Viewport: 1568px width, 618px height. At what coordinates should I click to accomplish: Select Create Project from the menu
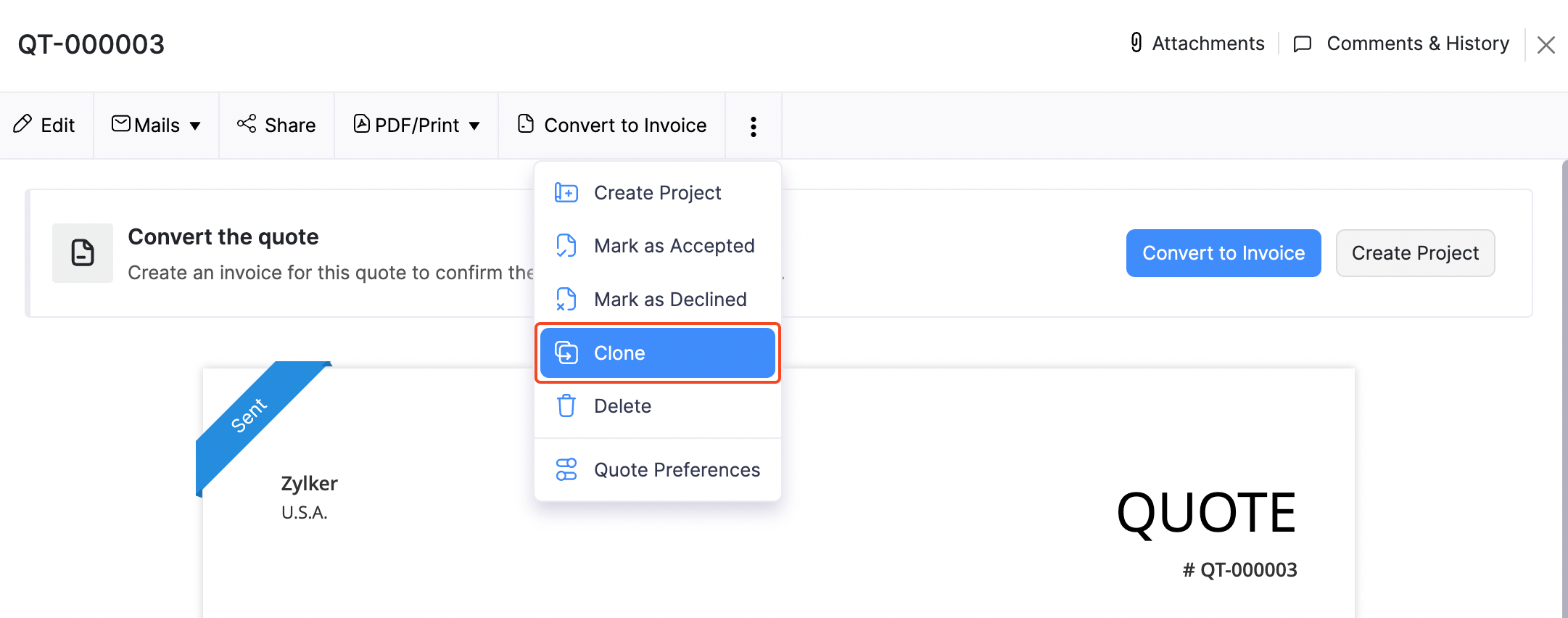pyautogui.click(x=657, y=193)
